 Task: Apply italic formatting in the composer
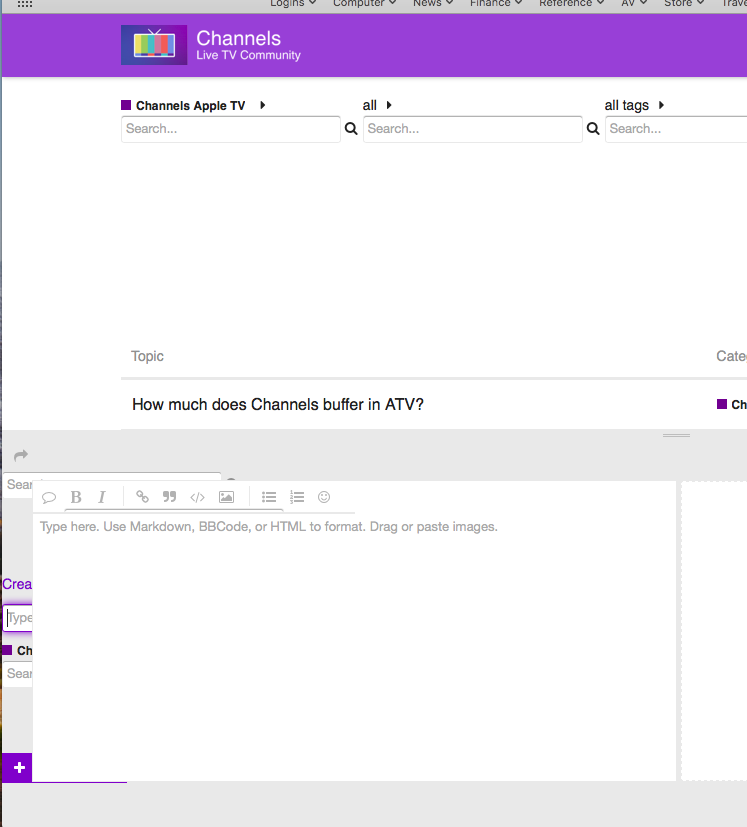101,497
